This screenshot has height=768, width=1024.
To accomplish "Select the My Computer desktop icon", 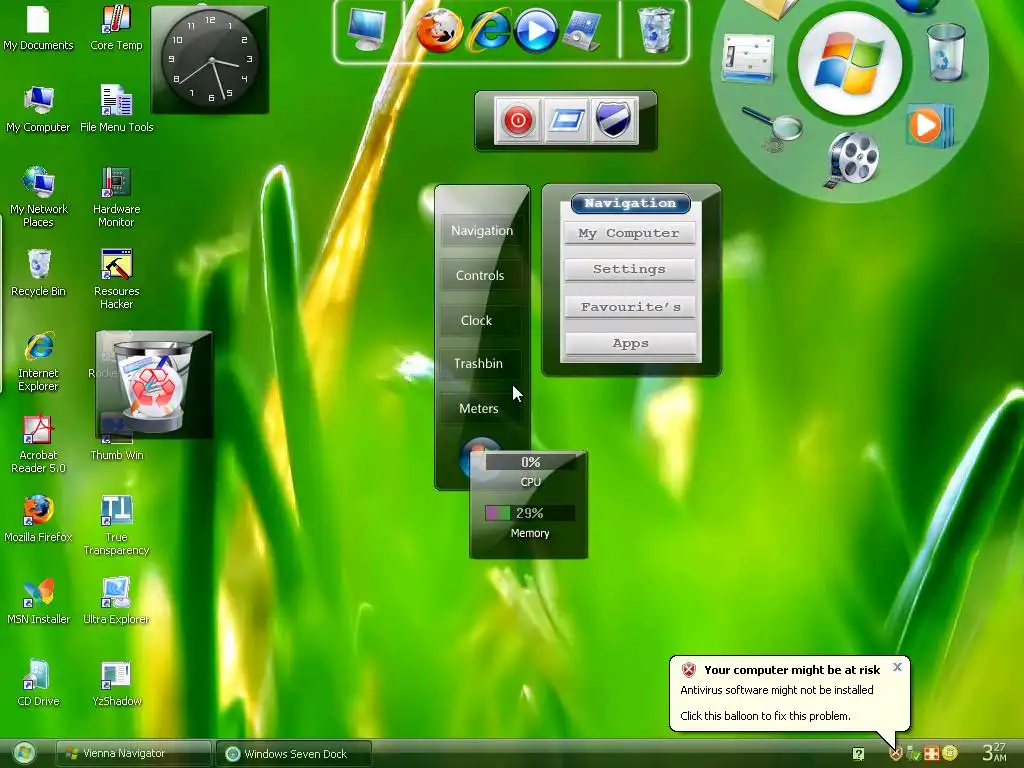I will (x=38, y=109).
